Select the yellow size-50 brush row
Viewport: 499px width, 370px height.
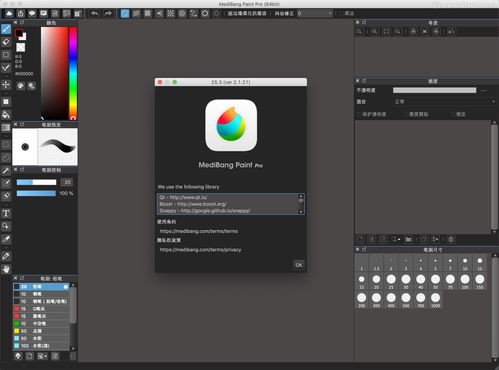tap(41, 331)
